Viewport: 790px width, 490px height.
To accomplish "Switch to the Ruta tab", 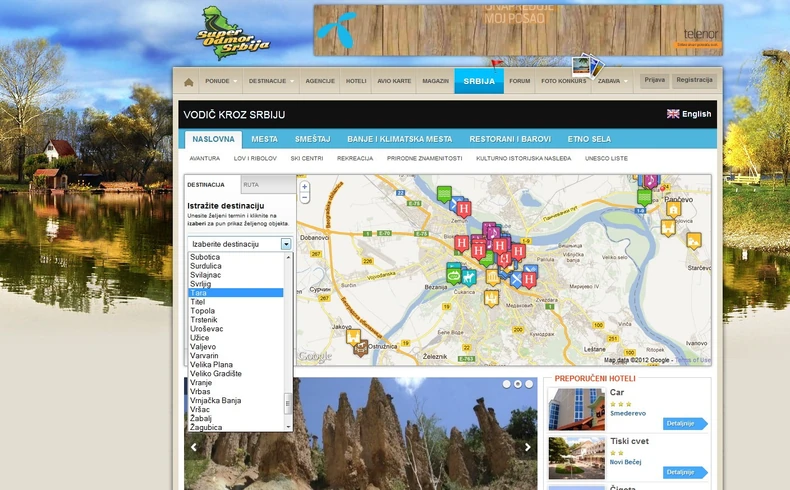I will [251, 185].
